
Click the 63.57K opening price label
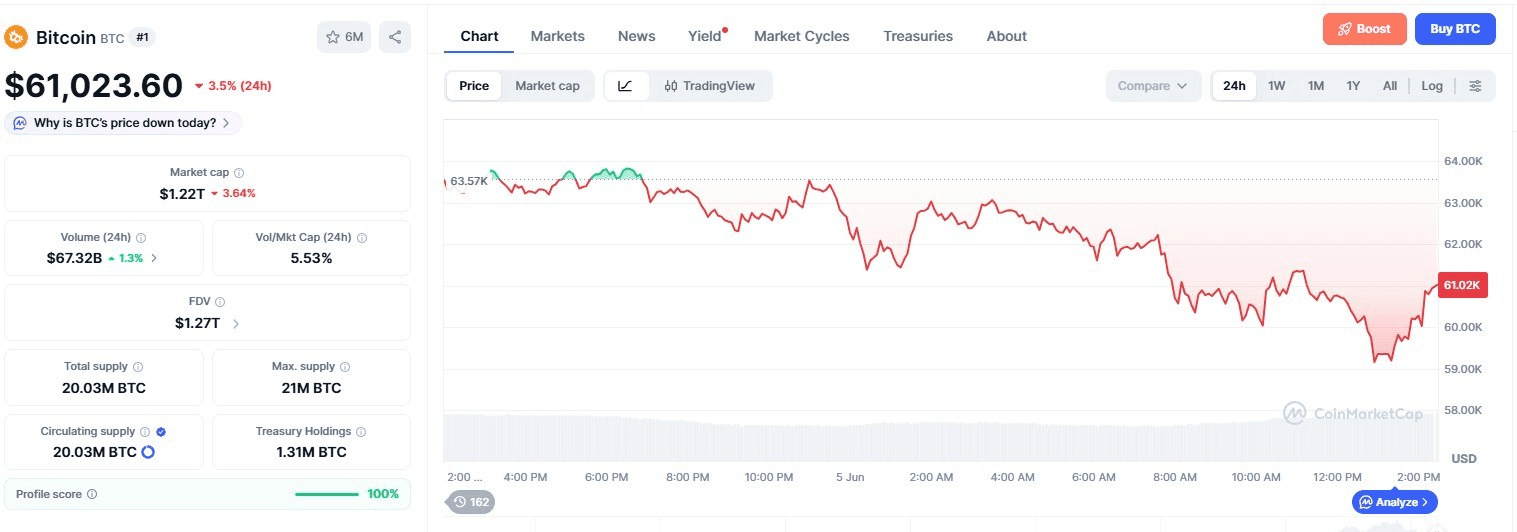tap(468, 181)
